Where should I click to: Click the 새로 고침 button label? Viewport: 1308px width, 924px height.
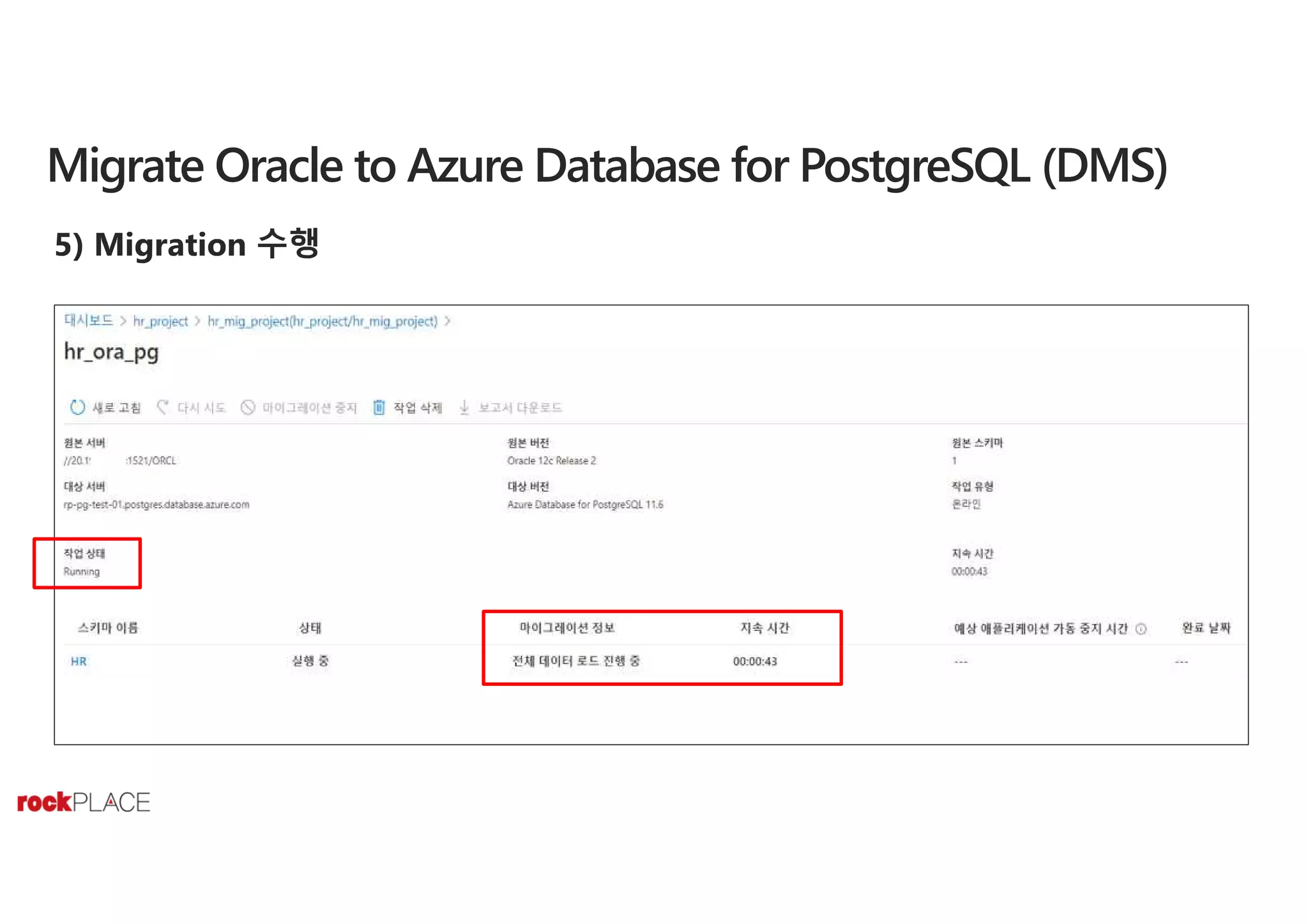116,407
